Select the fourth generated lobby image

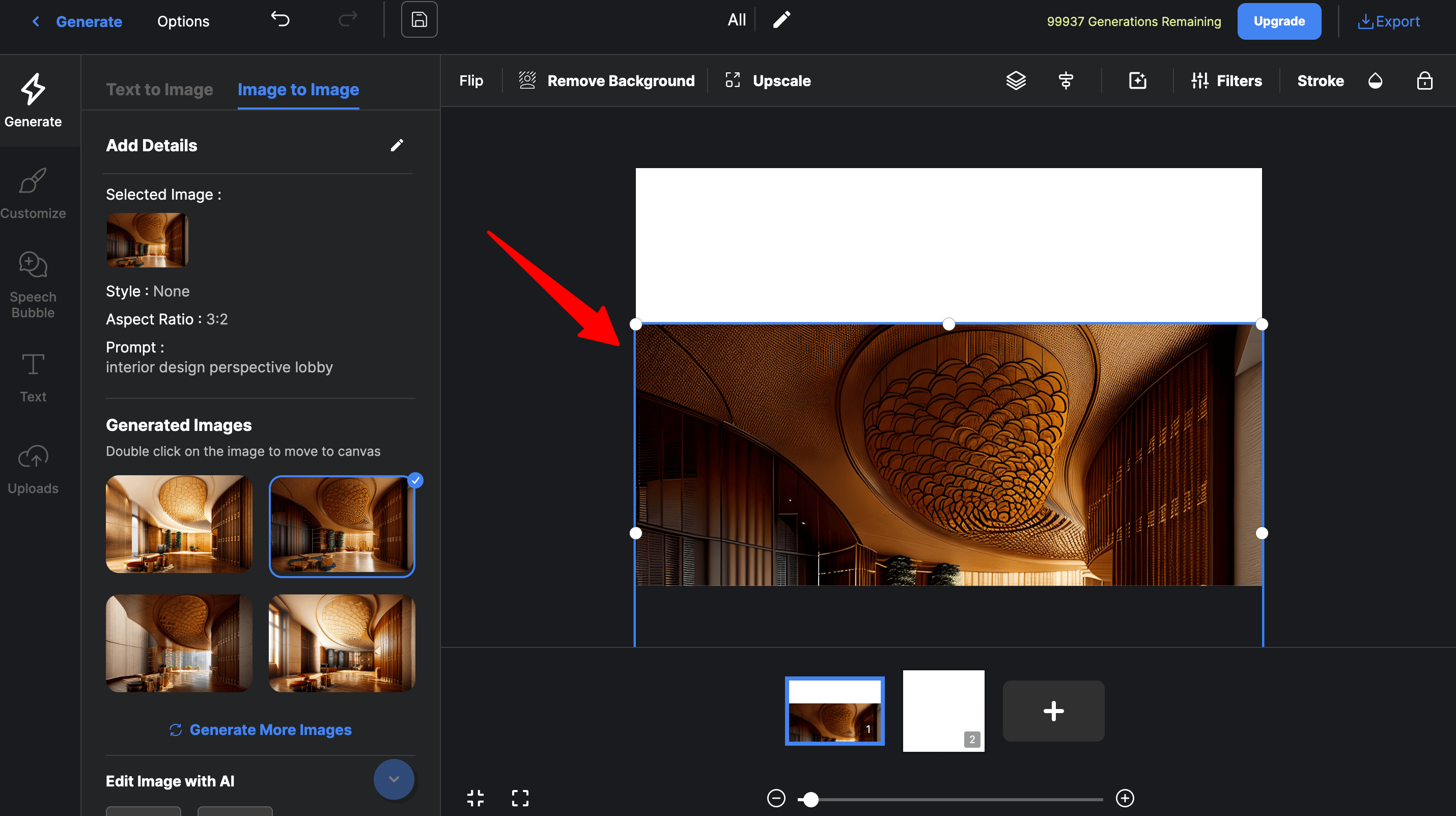point(342,643)
